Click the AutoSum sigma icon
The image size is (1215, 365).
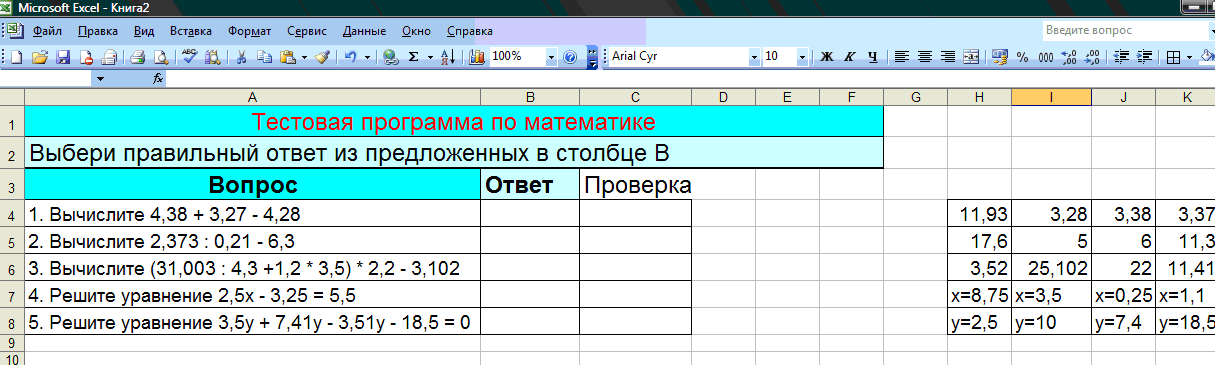click(x=414, y=57)
